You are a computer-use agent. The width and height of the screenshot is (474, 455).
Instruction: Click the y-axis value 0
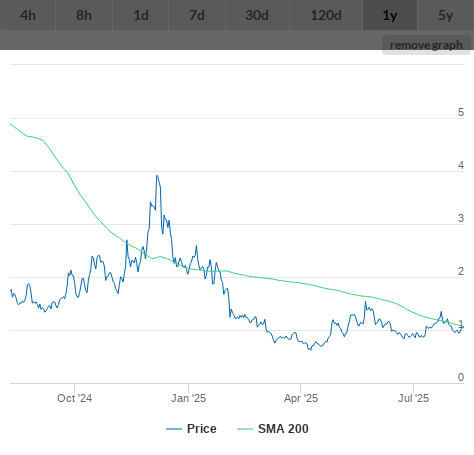coord(461,377)
